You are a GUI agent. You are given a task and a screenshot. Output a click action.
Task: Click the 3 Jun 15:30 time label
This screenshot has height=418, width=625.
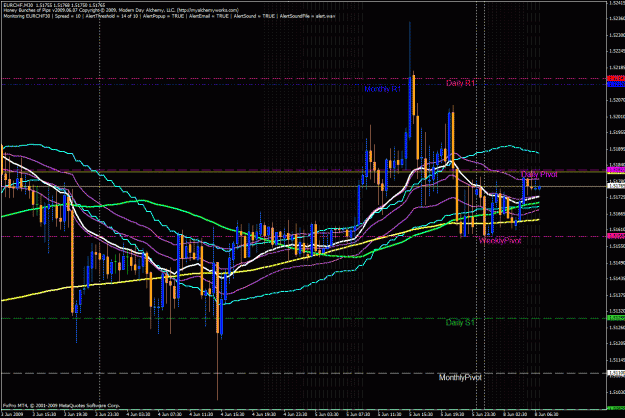44,414
